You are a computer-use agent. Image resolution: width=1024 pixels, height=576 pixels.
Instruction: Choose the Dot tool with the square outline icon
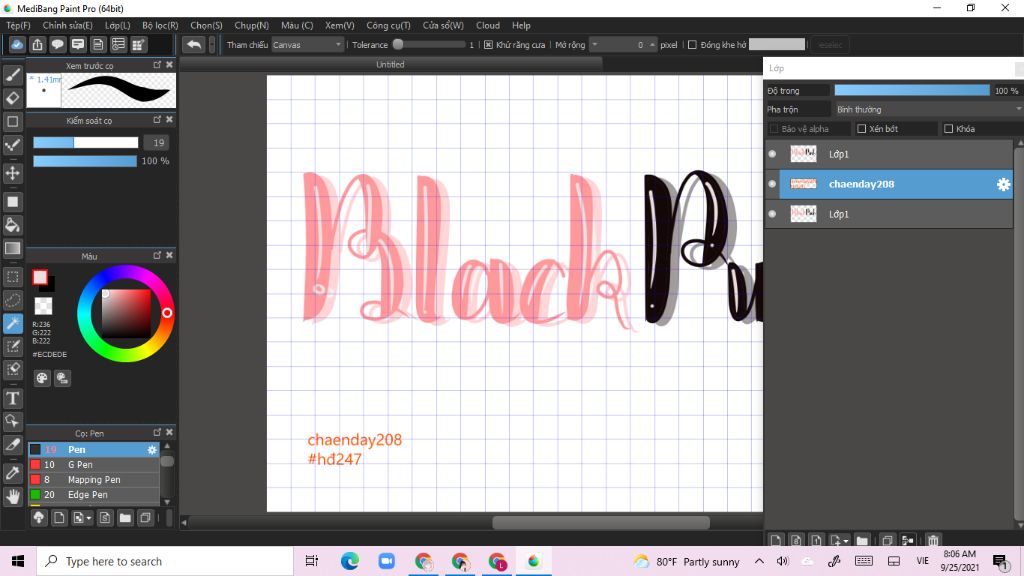coord(12,121)
